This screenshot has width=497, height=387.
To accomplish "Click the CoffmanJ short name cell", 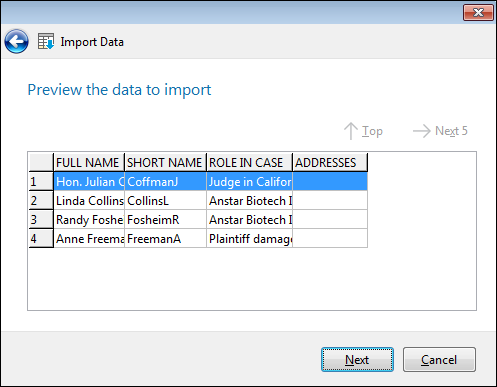I will (166, 182).
